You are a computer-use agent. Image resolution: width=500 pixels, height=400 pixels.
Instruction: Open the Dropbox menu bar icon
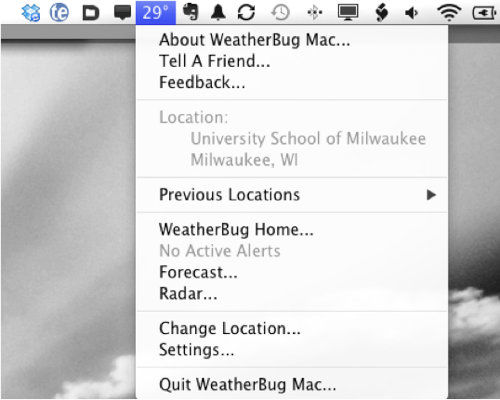[31, 13]
